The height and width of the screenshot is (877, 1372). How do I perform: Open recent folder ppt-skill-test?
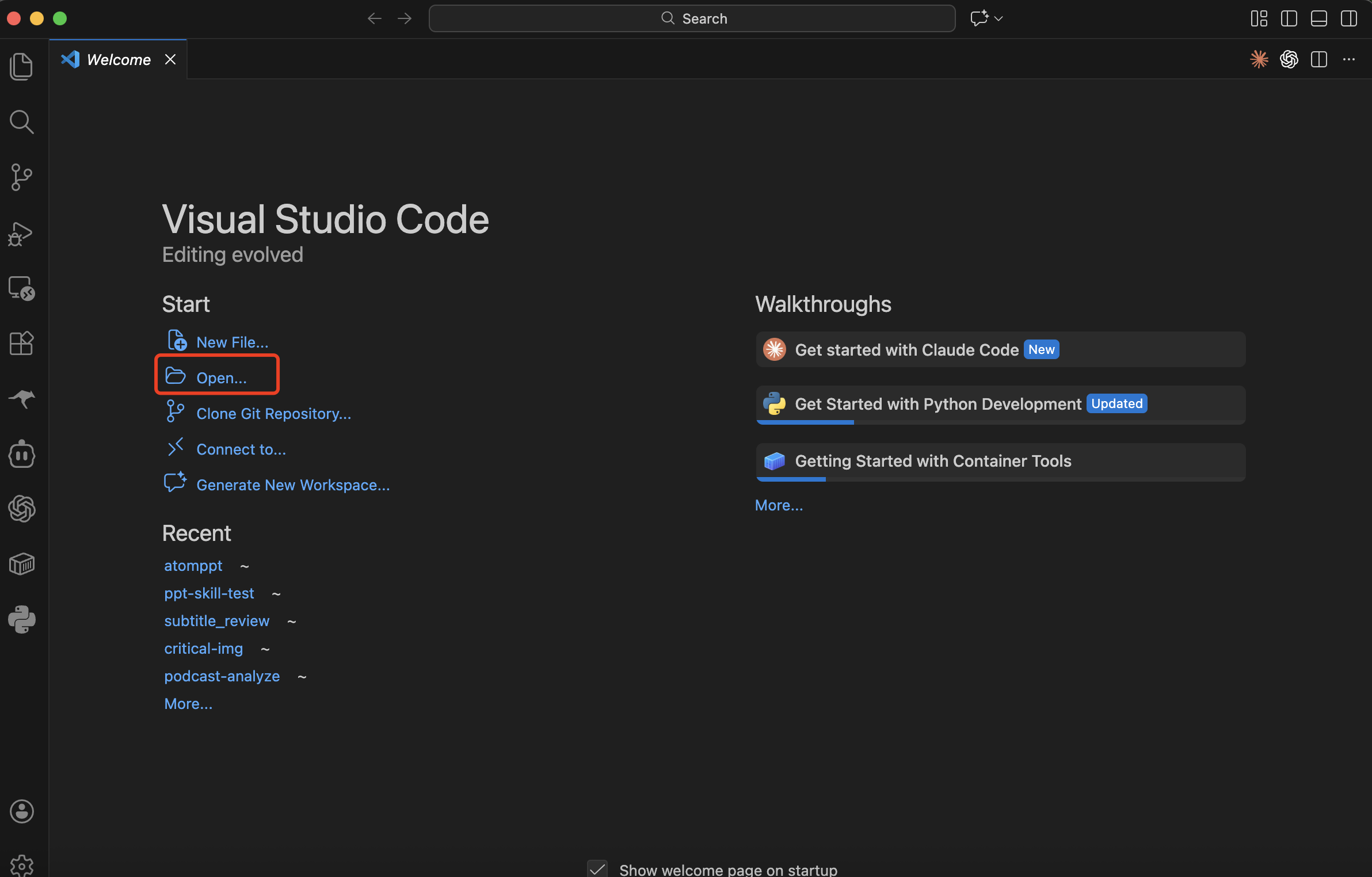pyautogui.click(x=209, y=593)
